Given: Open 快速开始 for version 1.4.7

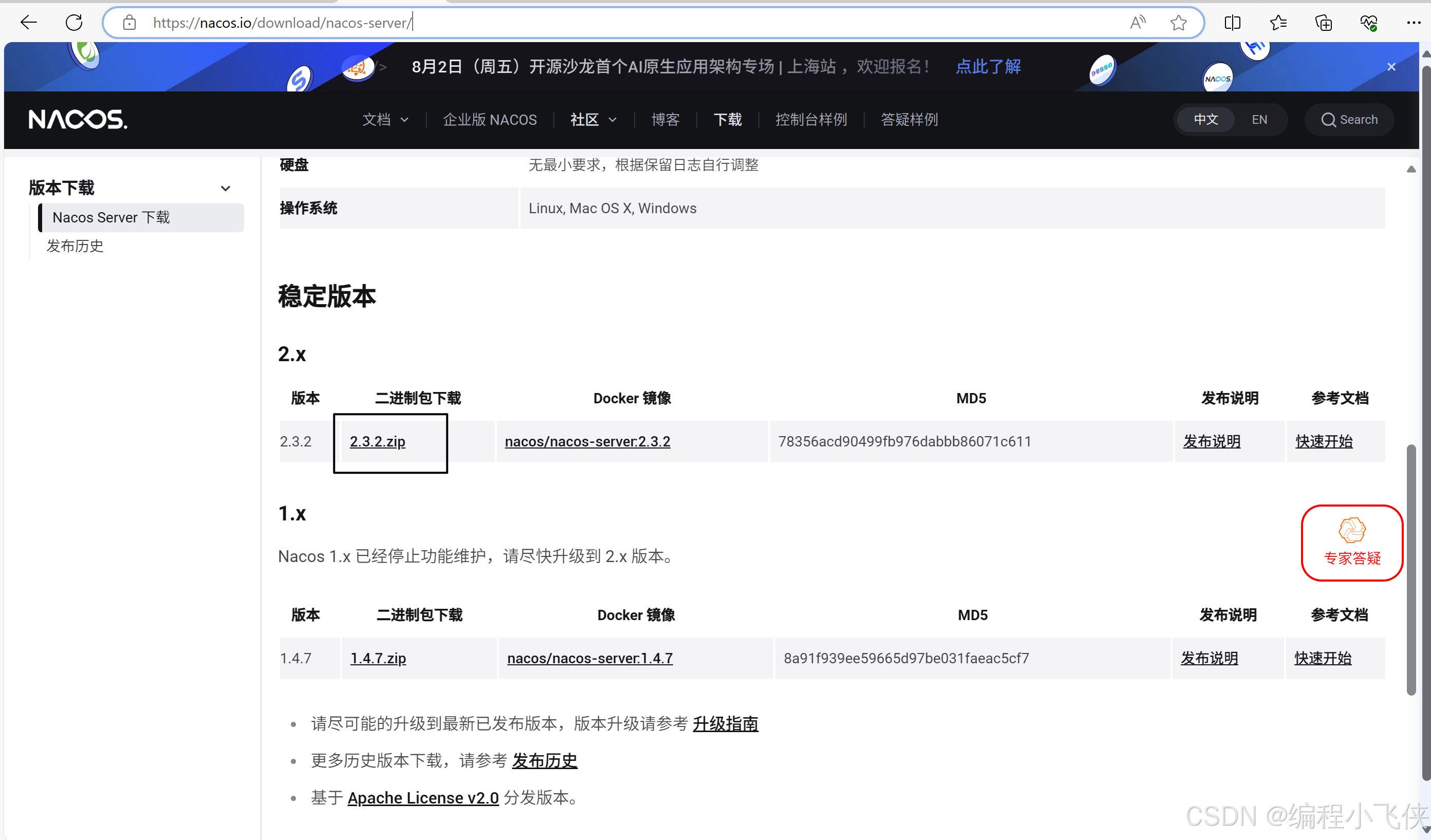Looking at the screenshot, I should click(1323, 658).
